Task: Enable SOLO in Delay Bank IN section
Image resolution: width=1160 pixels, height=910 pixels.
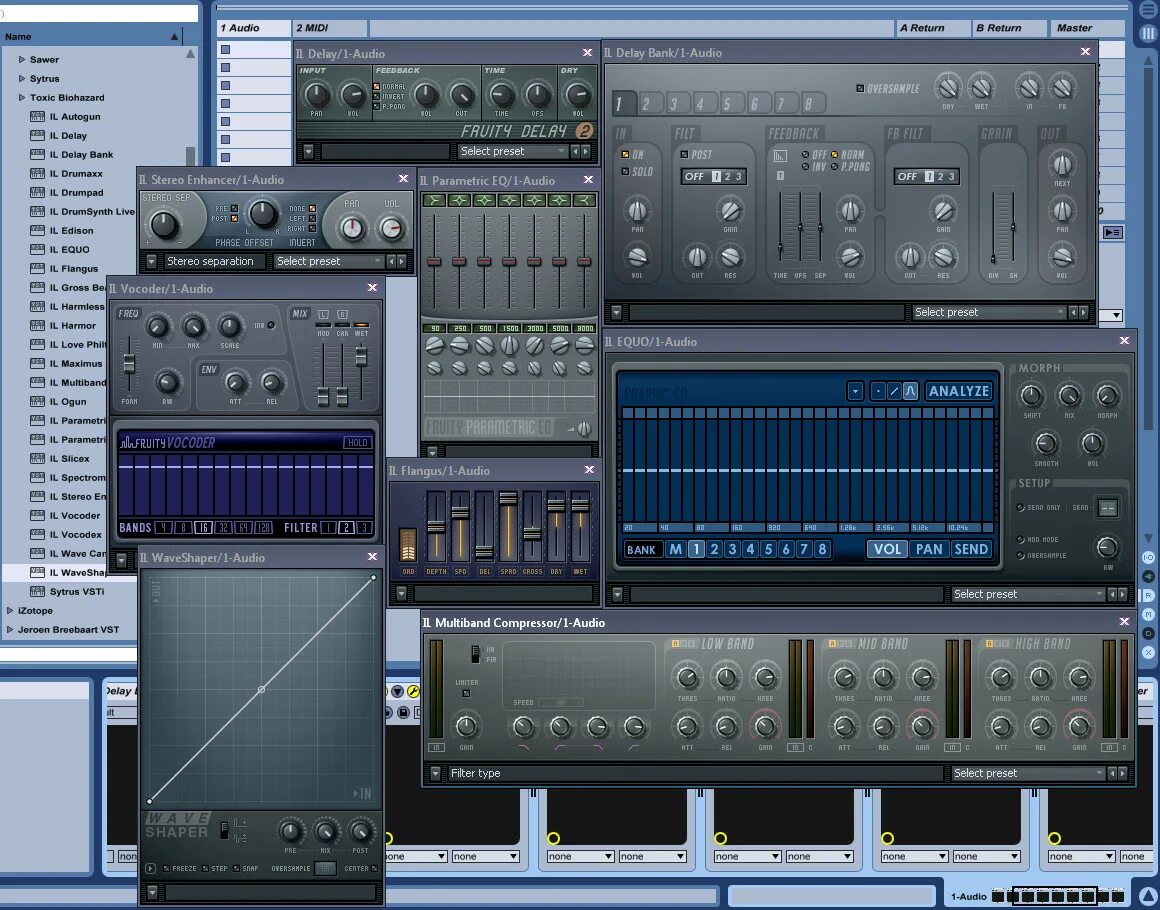Action: (625, 172)
